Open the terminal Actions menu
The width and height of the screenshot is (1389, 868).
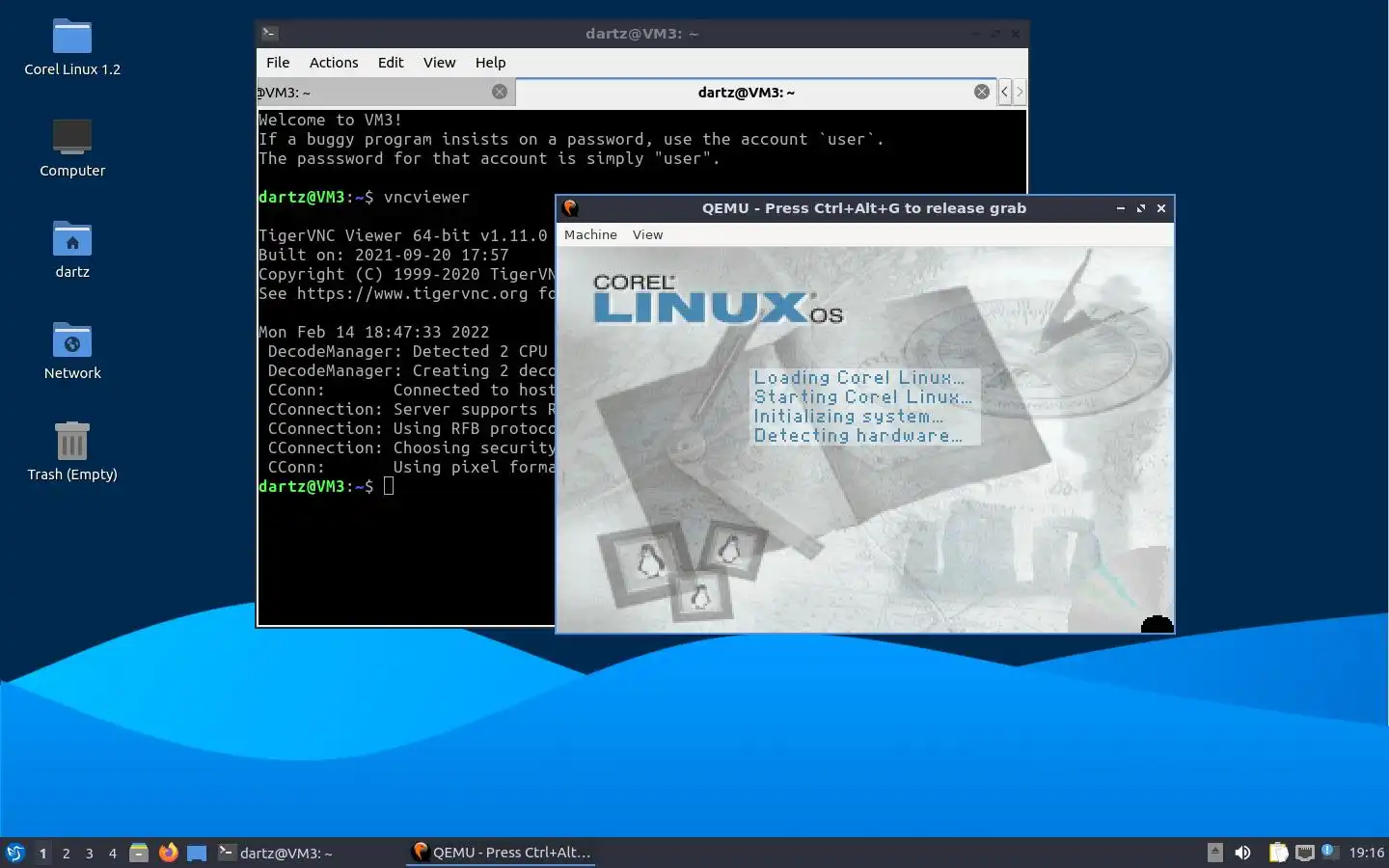334,62
